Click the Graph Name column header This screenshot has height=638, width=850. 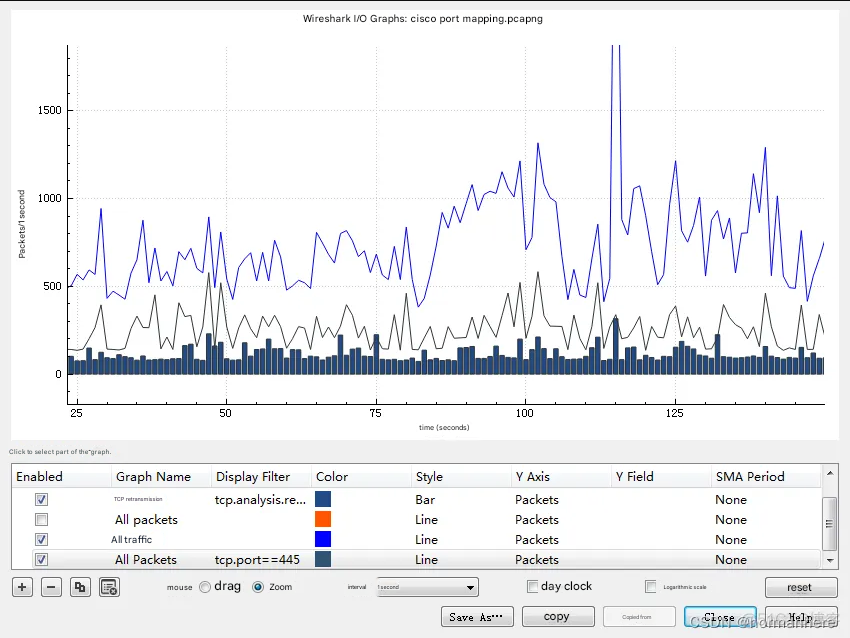162,476
